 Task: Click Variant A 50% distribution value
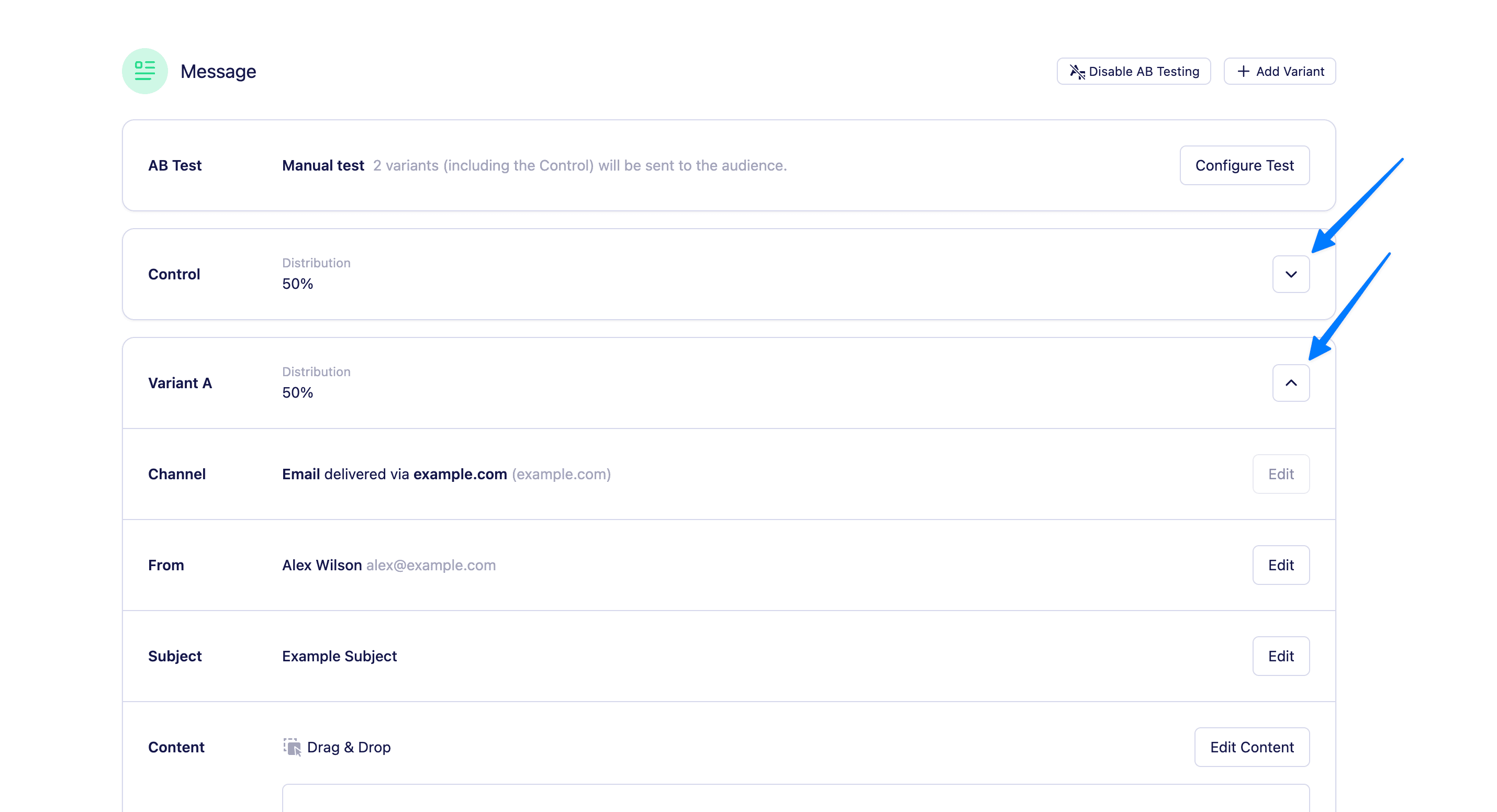[x=297, y=392]
